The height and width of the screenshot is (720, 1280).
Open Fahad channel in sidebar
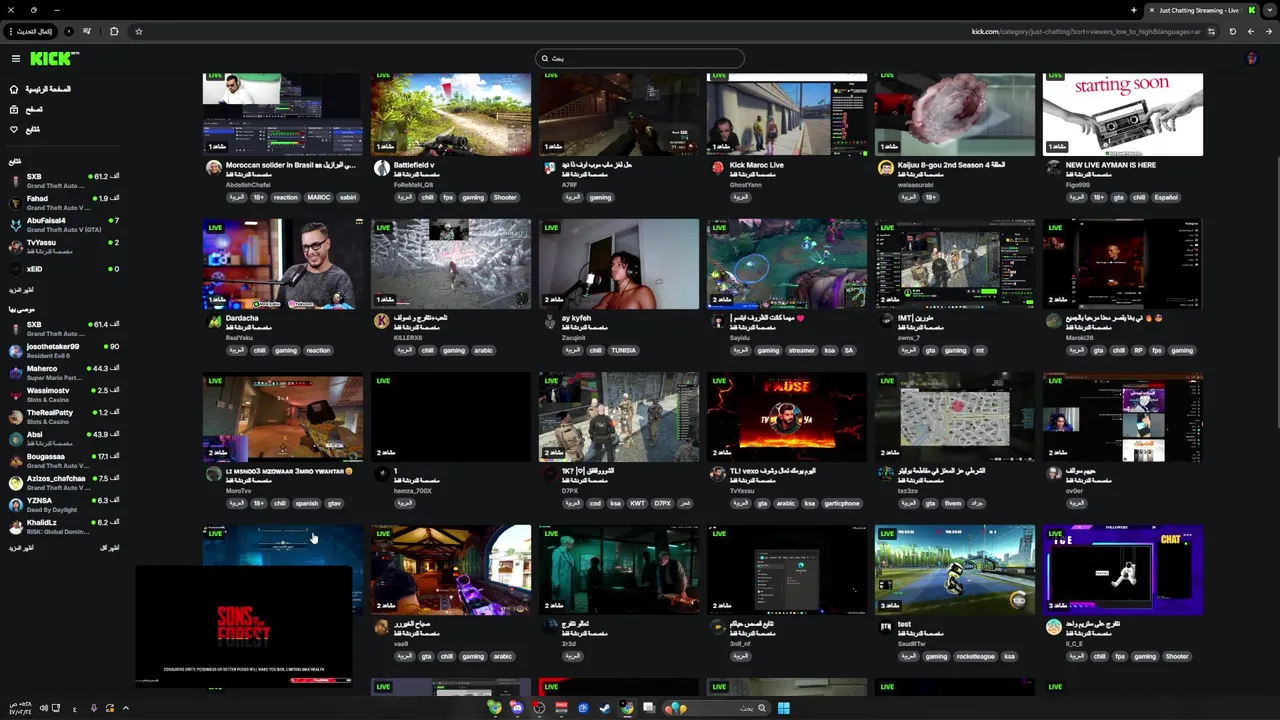64,202
